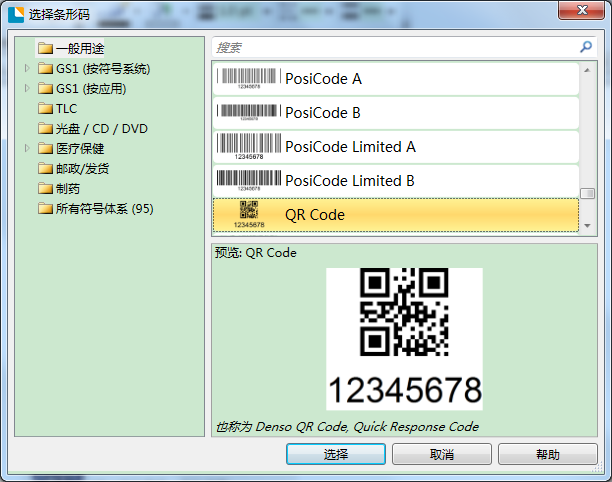The width and height of the screenshot is (612, 482).
Task: Select 光盘 / CD / DVD category label
Action: point(101,128)
